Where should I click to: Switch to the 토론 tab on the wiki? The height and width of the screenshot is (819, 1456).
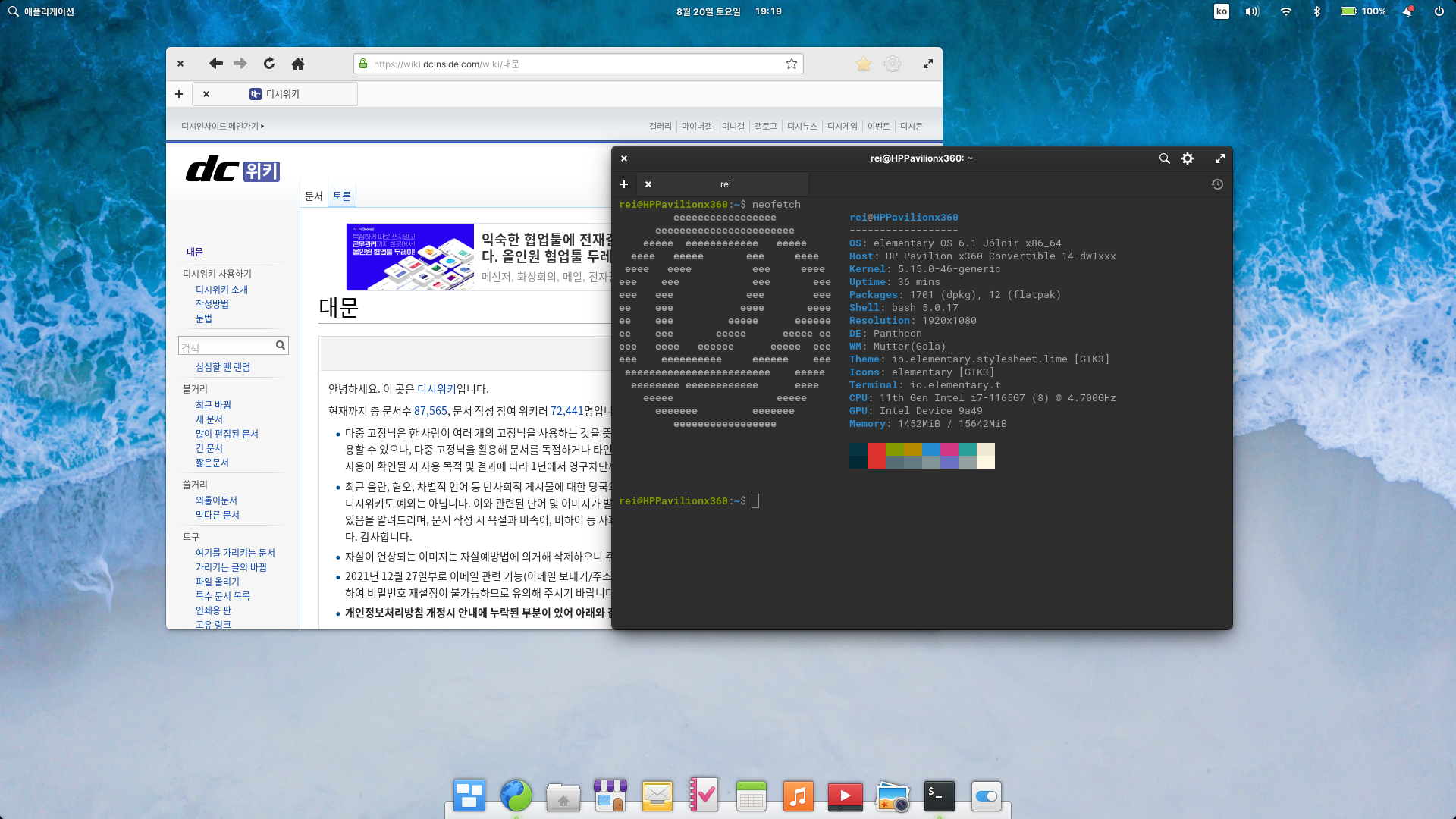(342, 196)
